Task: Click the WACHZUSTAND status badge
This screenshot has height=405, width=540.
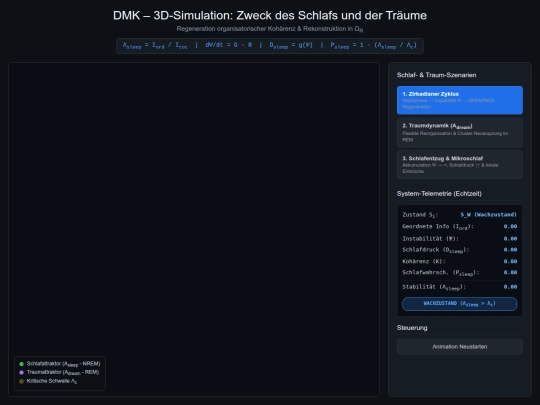Action: pos(460,304)
